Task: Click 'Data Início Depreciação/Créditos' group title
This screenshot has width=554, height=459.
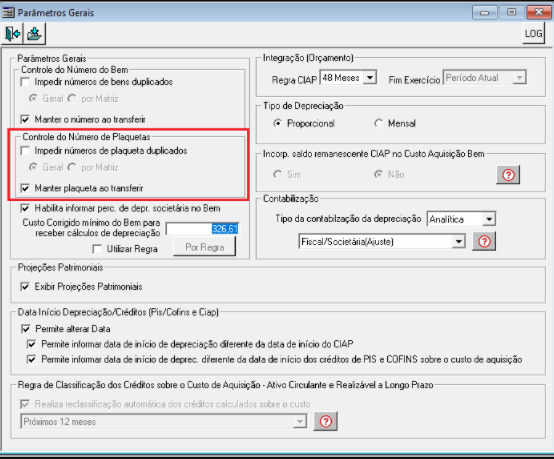Action: tap(118, 312)
